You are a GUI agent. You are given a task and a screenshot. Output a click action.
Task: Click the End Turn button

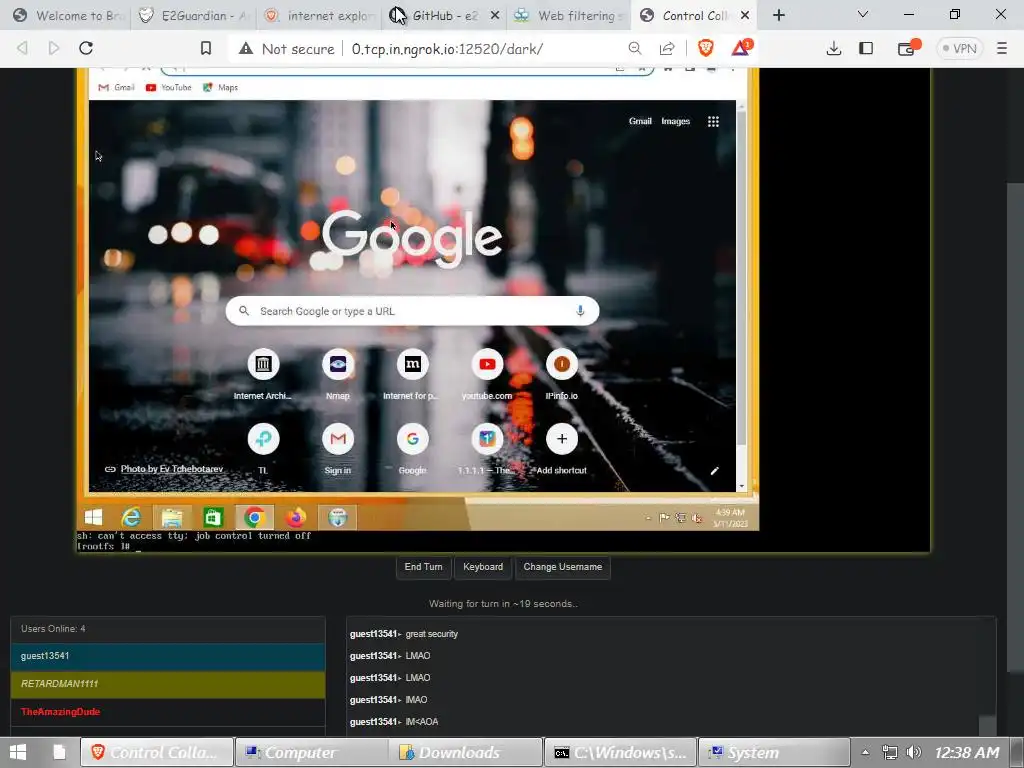(423, 567)
